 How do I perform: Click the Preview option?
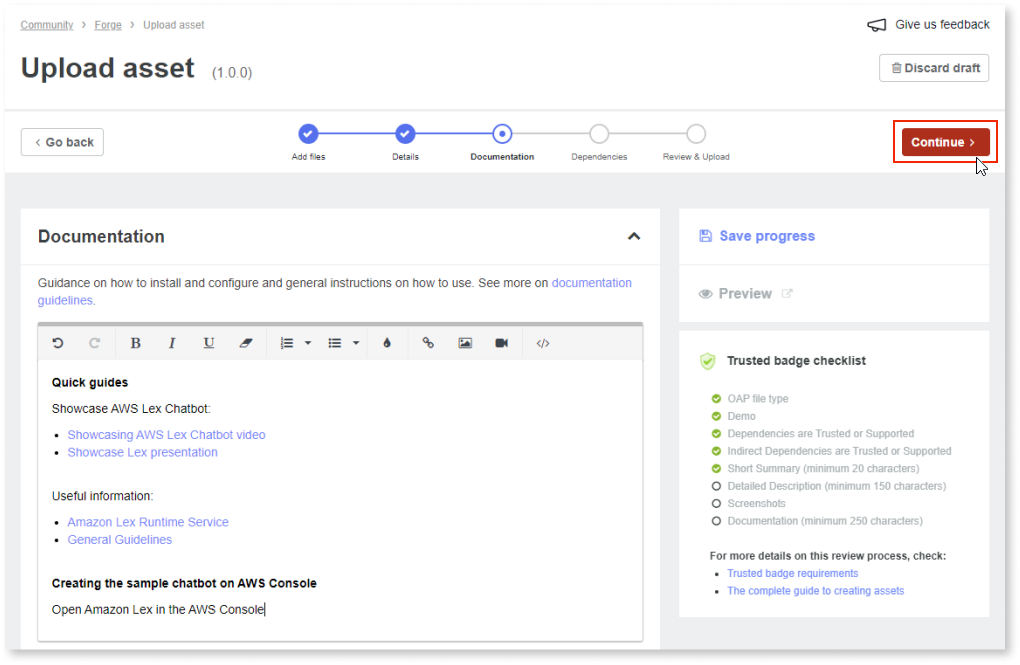pos(745,293)
